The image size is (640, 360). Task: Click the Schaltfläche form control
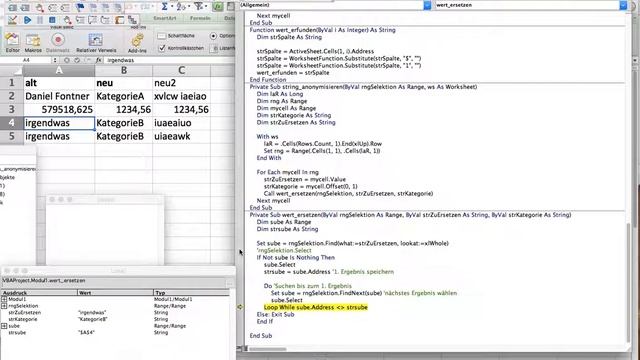[x=176, y=36]
